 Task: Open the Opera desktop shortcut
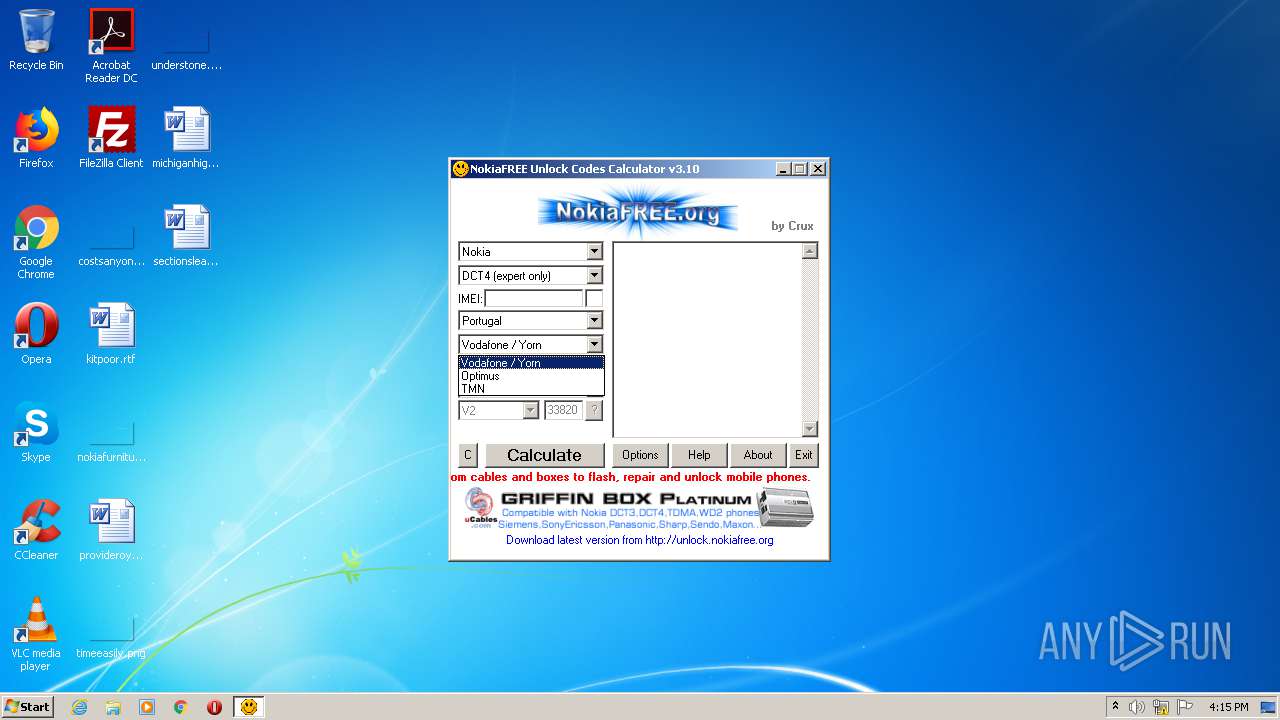(36, 334)
